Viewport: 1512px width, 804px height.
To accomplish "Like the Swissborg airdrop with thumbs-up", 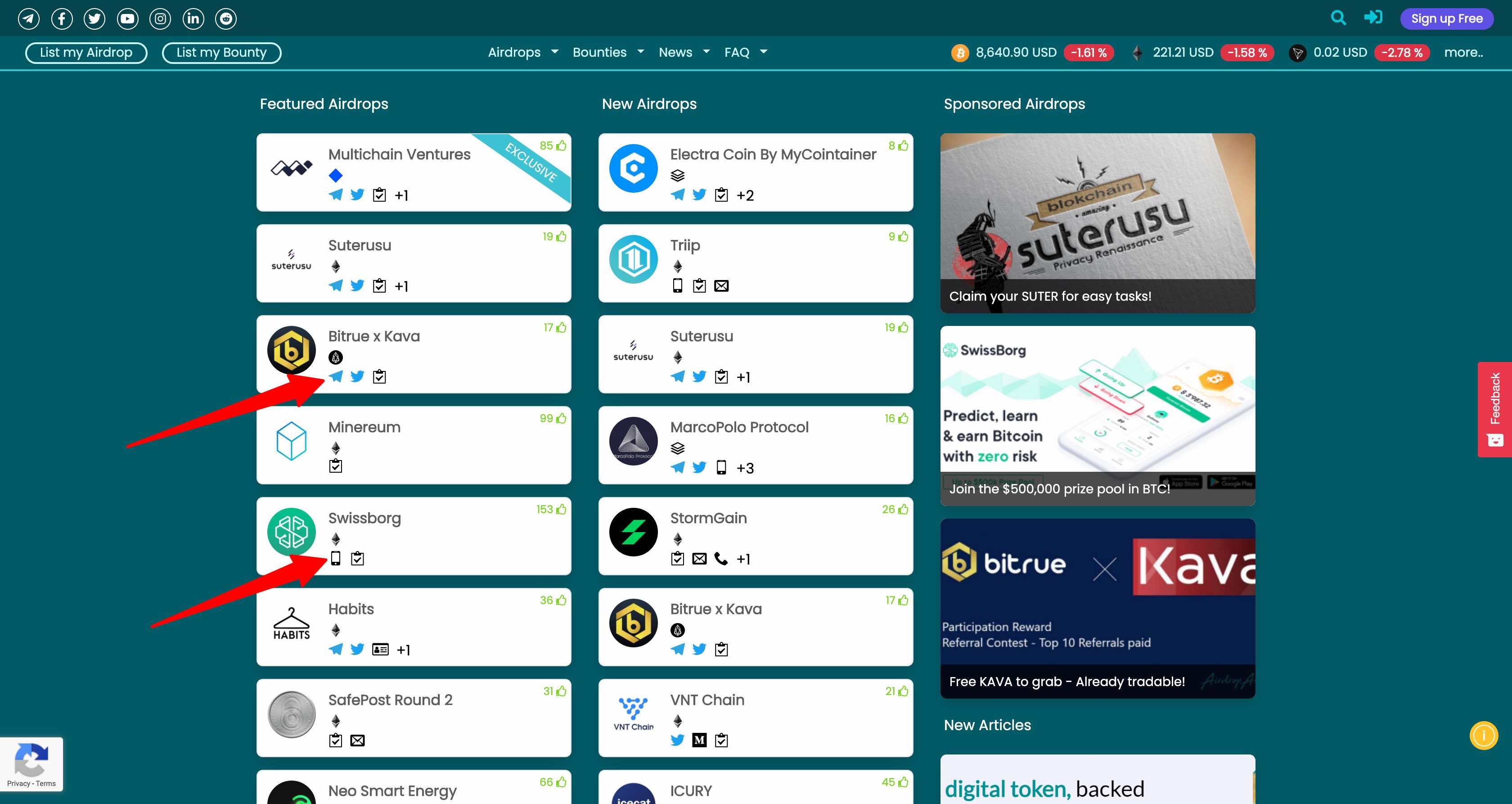I will [561, 509].
